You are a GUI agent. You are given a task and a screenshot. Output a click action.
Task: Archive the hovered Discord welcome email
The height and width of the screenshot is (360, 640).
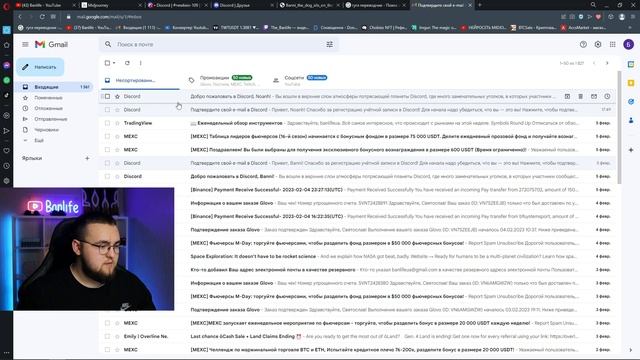(x=567, y=96)
